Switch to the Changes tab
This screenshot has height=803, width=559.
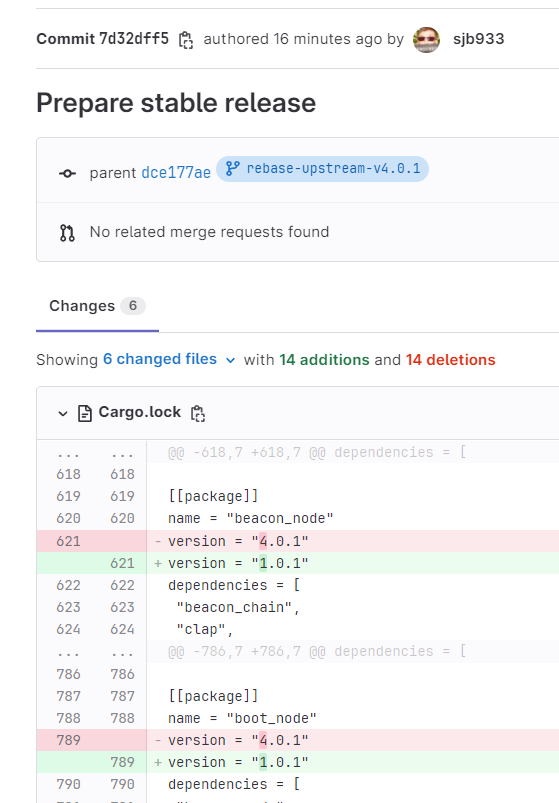(x=97, y=306)
